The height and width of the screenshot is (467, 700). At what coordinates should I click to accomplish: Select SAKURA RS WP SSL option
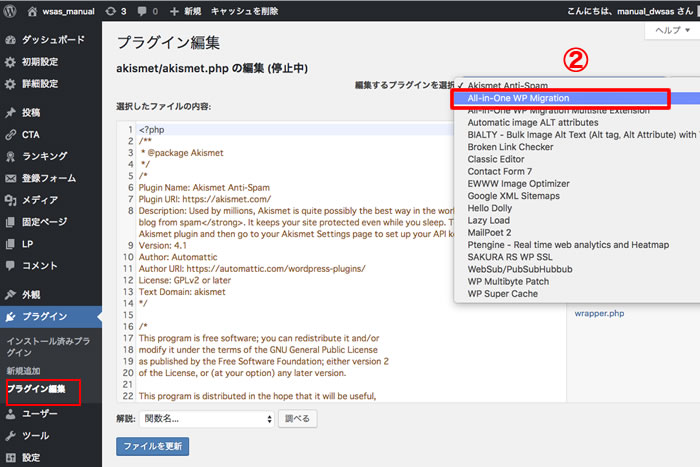(x=577, y=257)
